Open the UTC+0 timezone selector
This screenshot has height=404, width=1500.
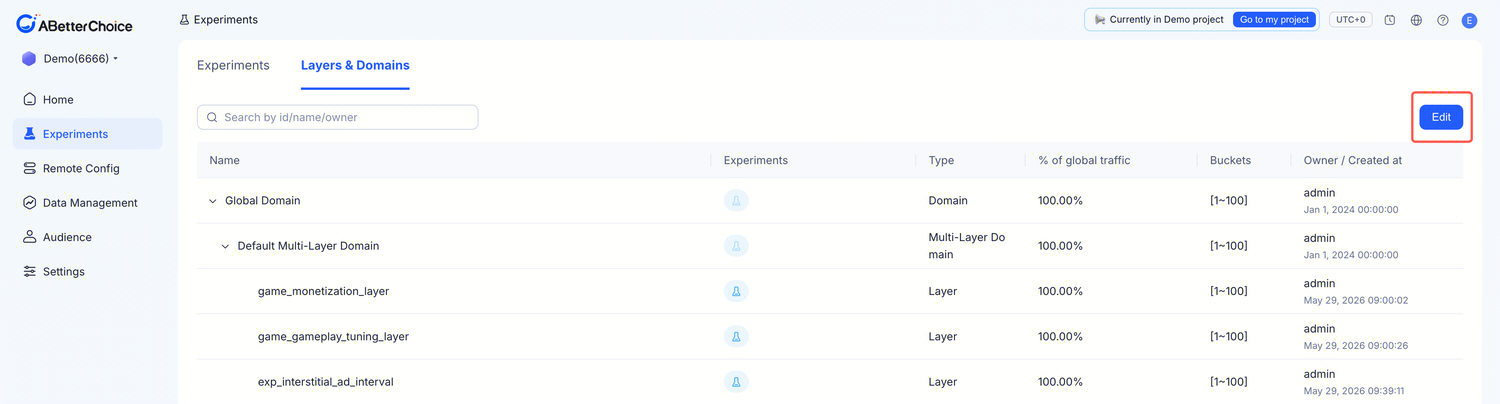1350,20
